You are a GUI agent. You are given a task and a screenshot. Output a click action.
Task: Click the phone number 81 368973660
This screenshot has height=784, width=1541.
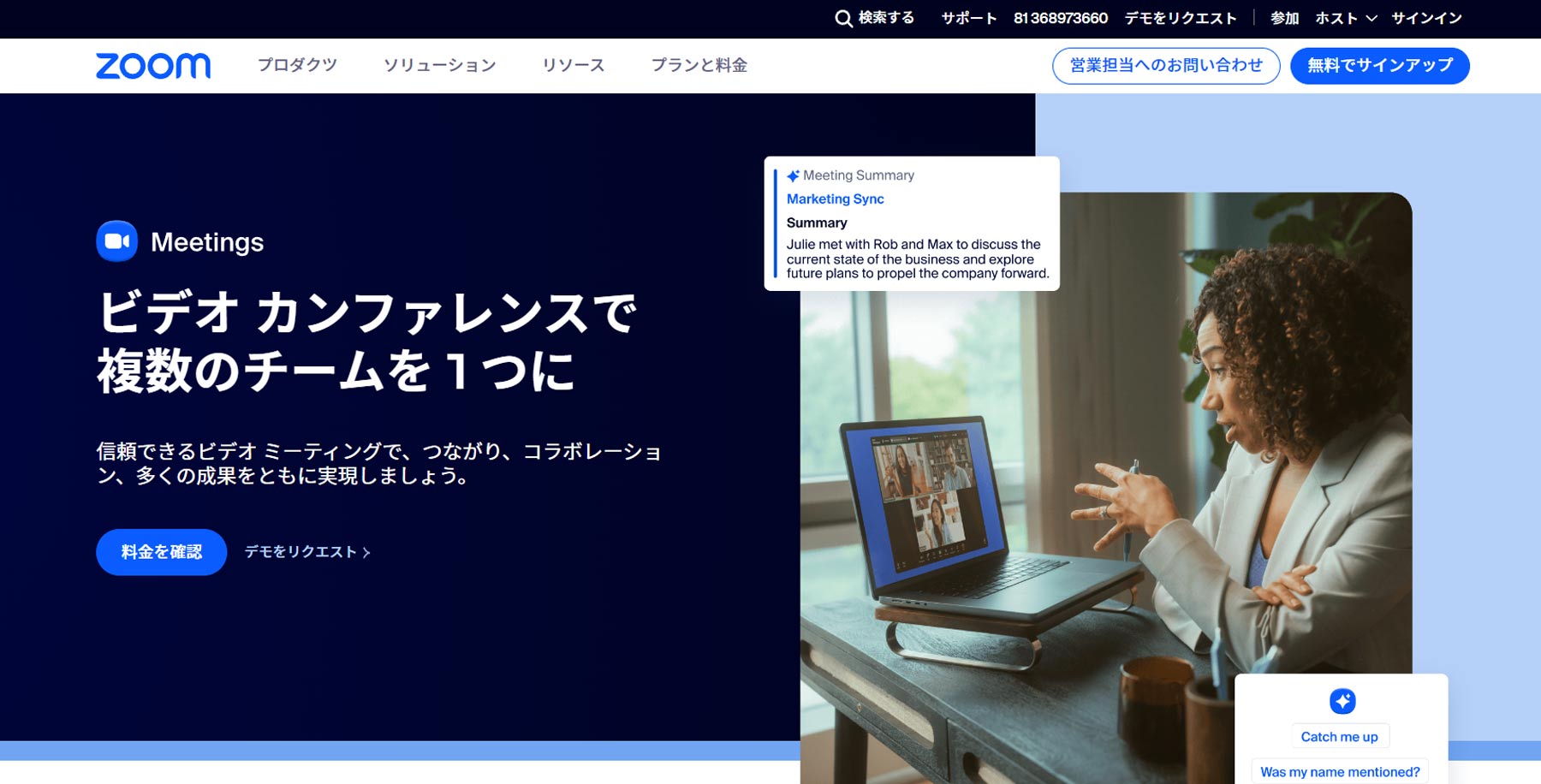pyautogui.click(x=1061, y=18)
